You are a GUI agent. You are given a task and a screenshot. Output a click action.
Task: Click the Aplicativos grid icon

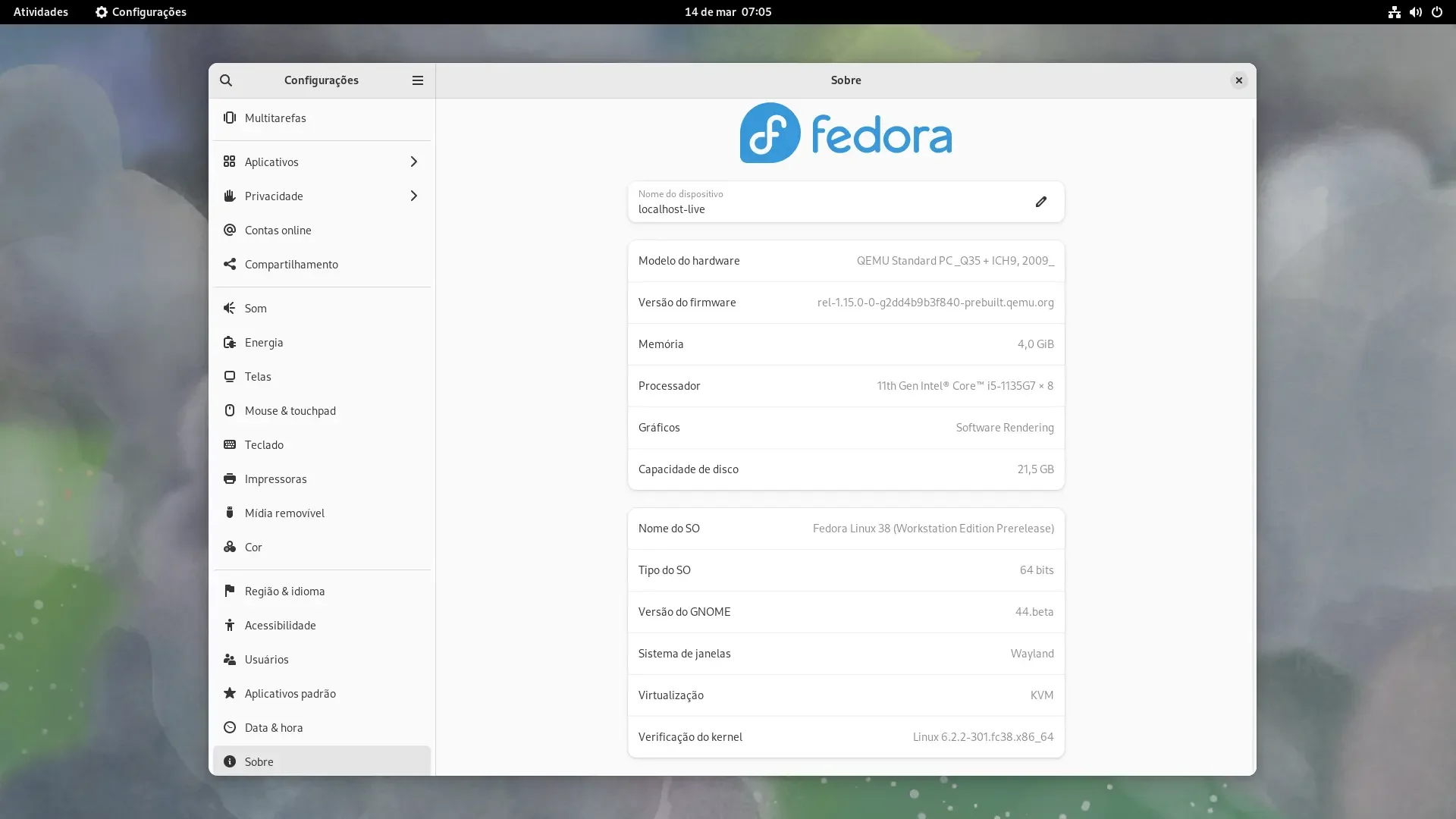[x=229, y=162]
